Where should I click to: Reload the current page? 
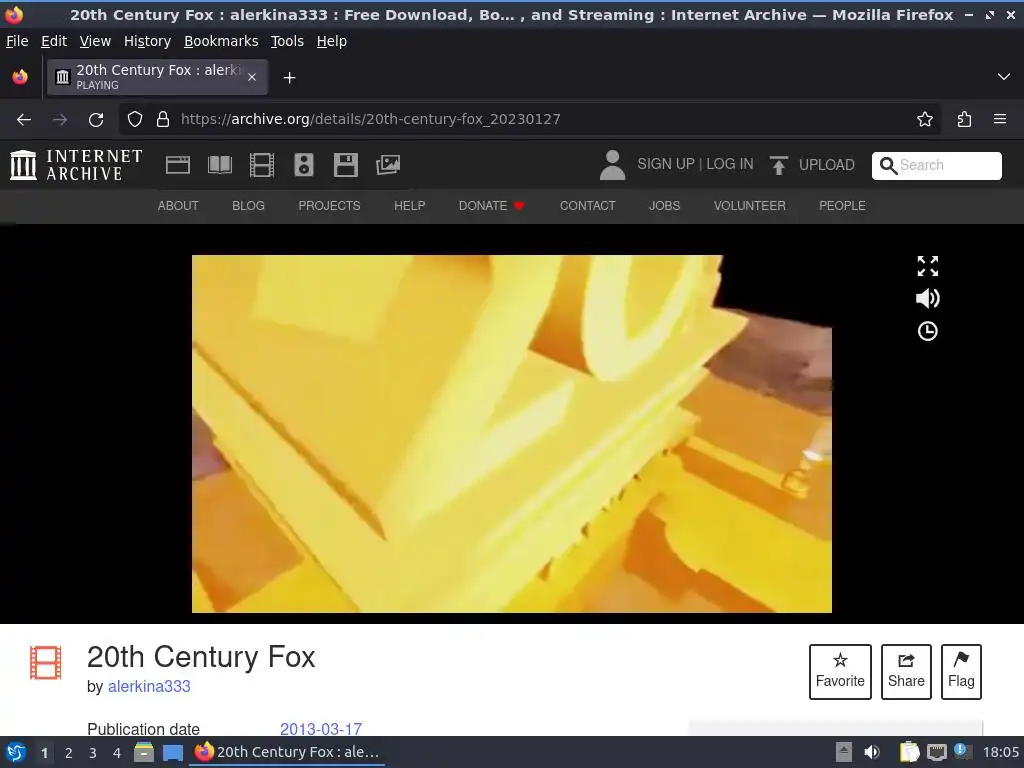pyautogui.click(x=96, y=119)
